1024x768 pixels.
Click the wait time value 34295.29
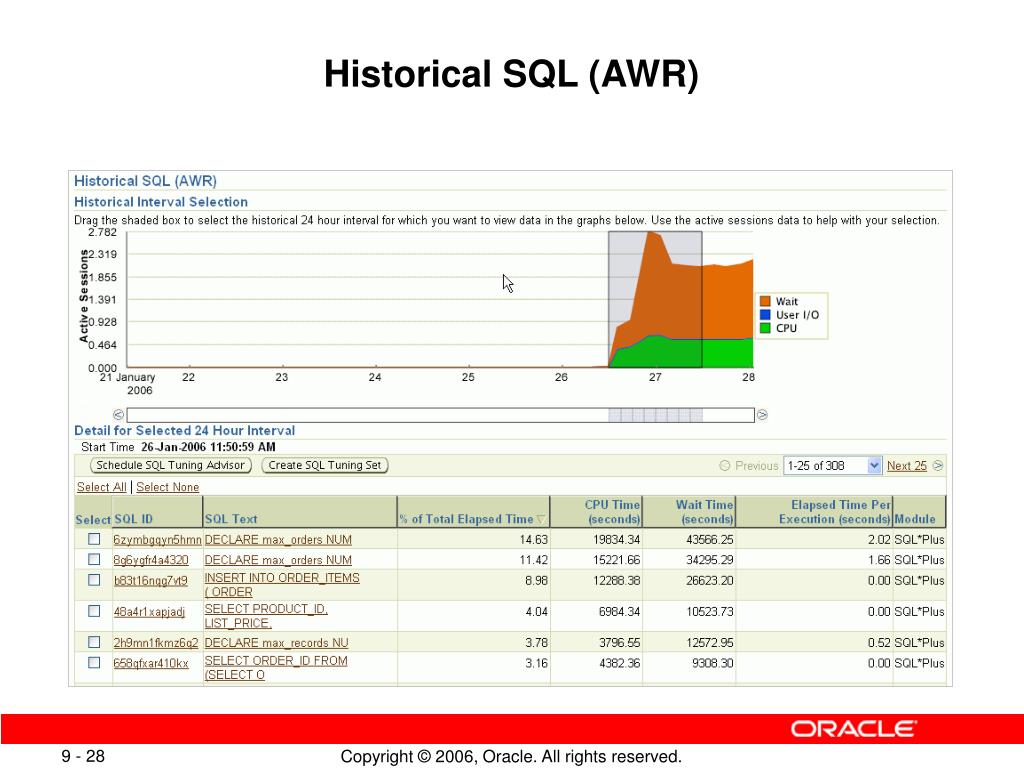(710, 560)
